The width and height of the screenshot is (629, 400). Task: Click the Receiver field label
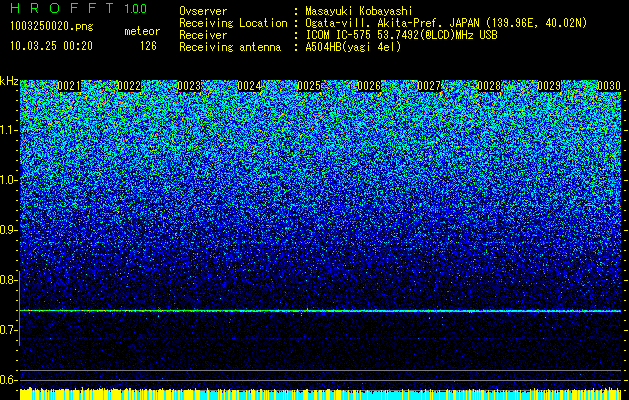click(x=203, y=35)
